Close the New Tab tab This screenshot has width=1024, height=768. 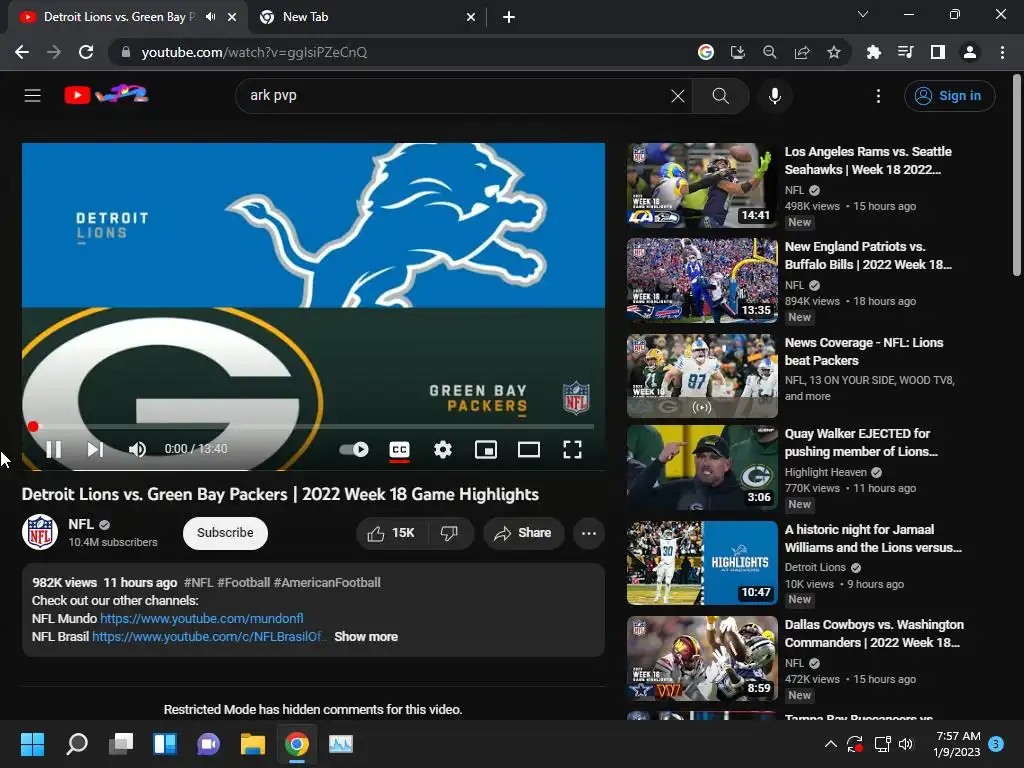(471, 18)
